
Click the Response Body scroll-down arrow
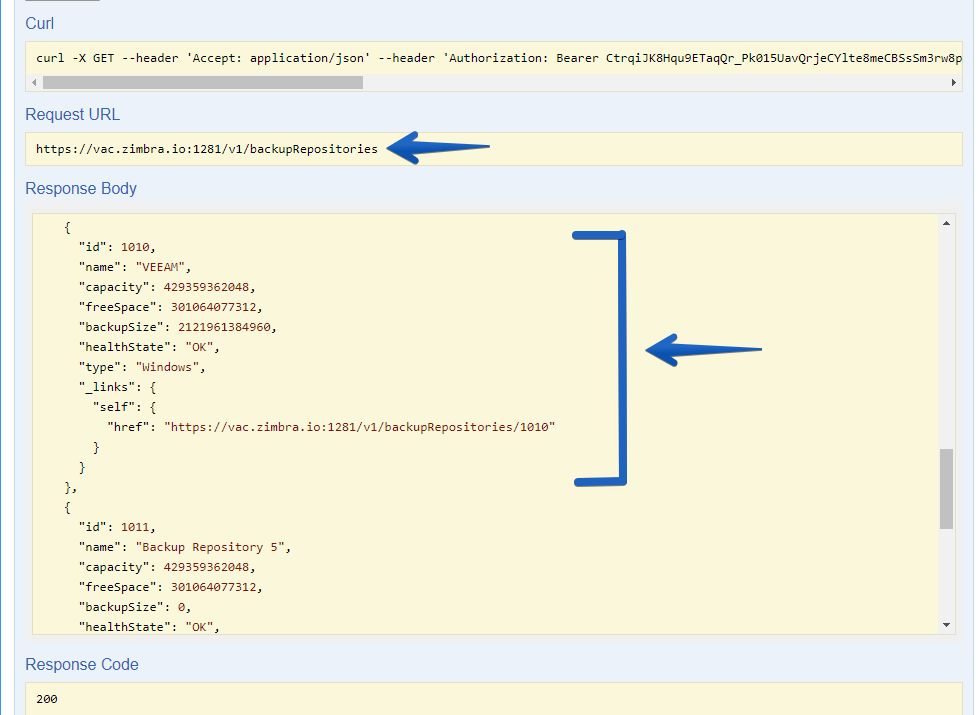946,625
